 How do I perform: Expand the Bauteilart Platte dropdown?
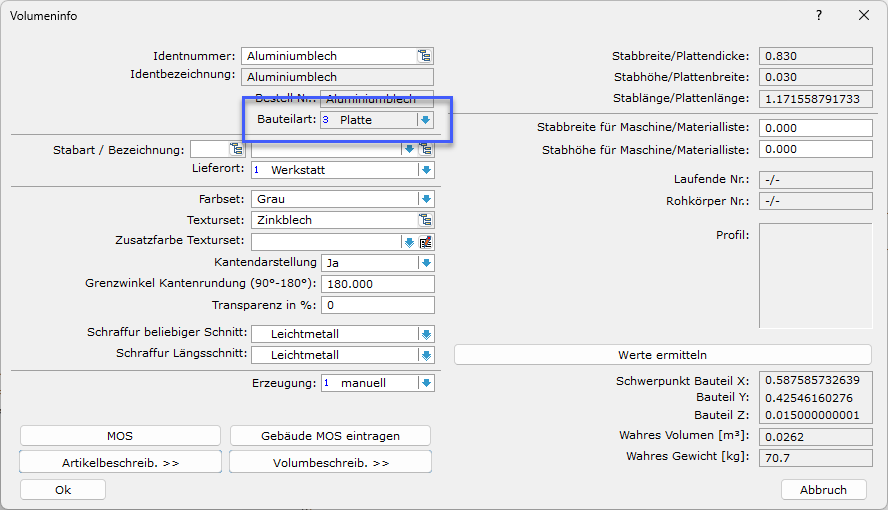click(x=425, y=120)
